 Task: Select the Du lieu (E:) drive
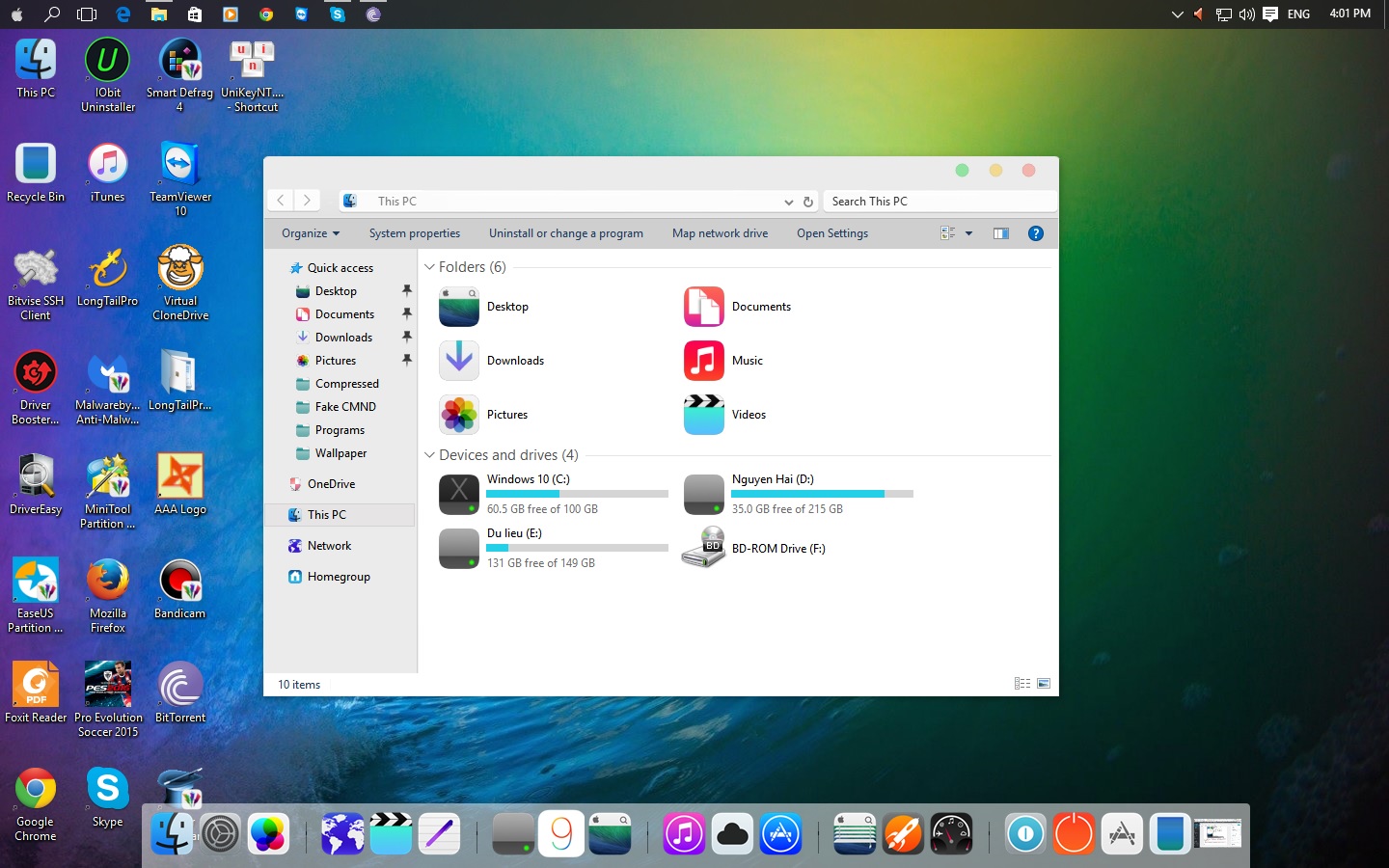click(554, 548)
